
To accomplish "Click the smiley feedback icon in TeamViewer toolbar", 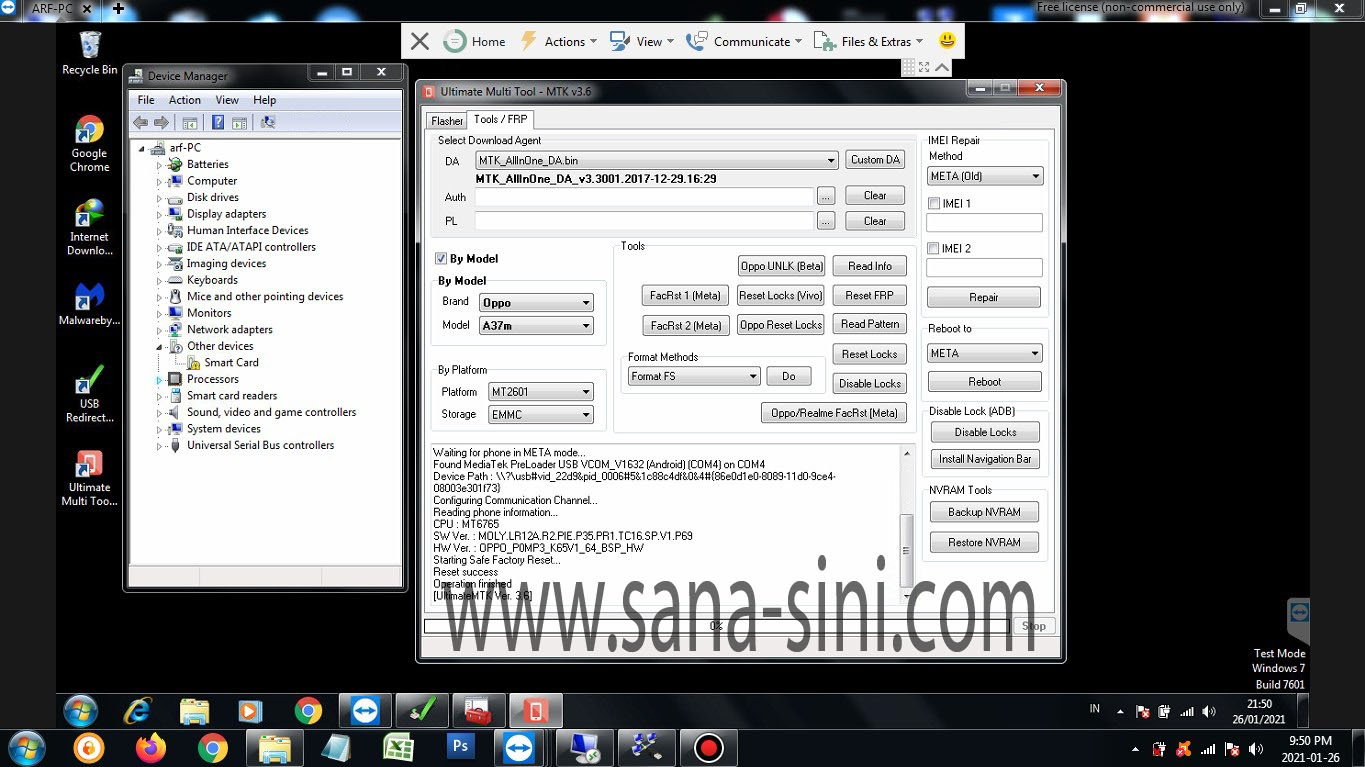I will point(947,41).
